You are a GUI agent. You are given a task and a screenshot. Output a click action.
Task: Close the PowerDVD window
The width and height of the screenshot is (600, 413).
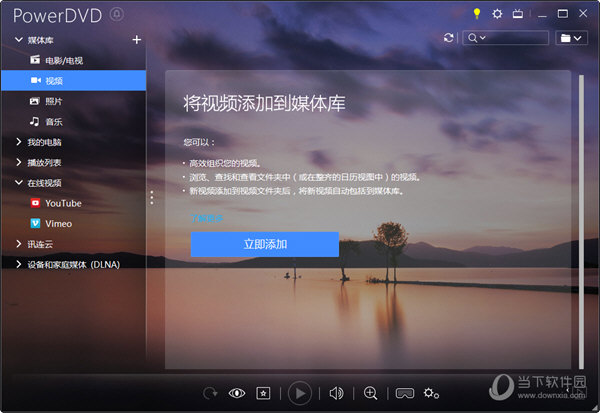point(583,14)
